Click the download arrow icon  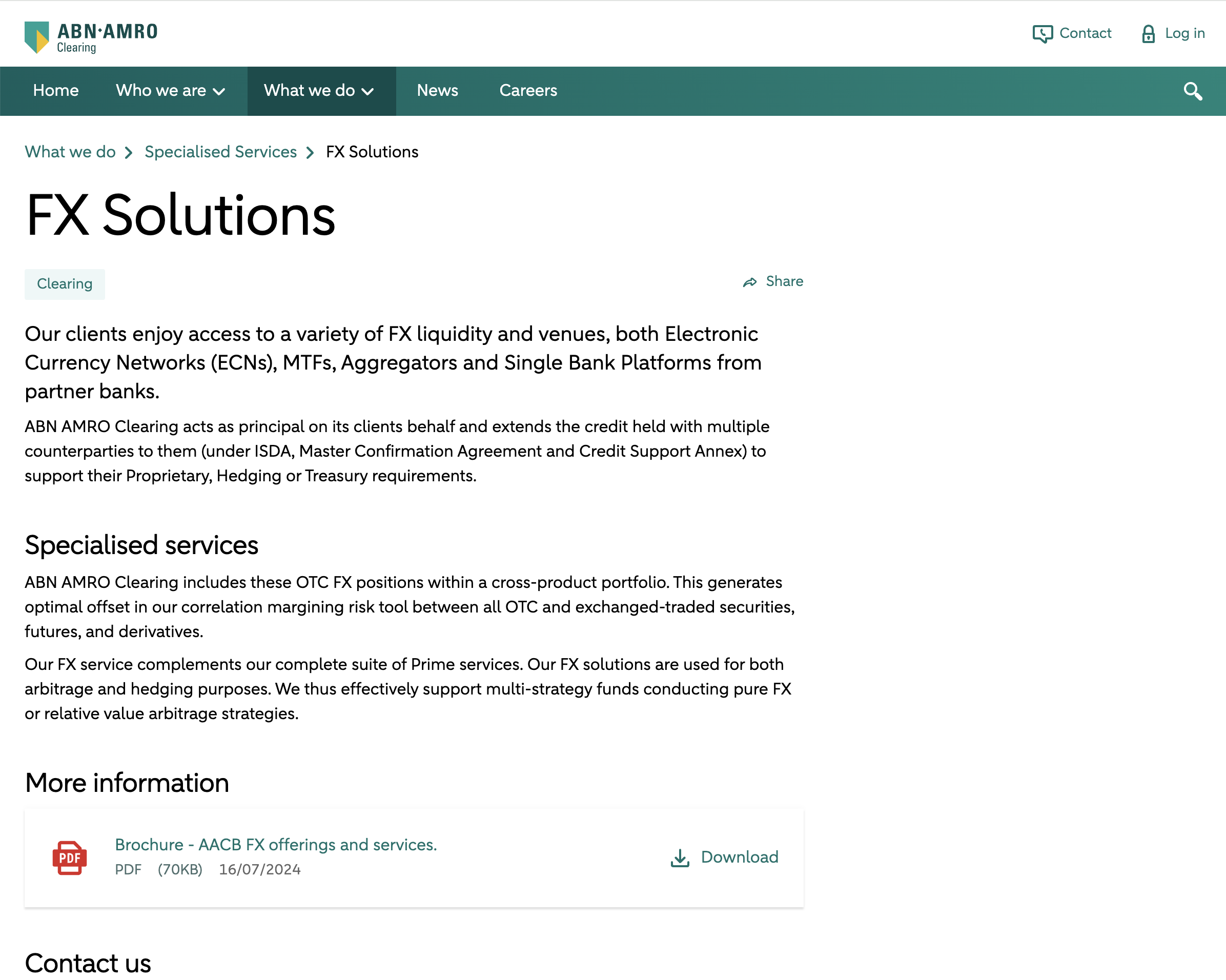(680, 857)
